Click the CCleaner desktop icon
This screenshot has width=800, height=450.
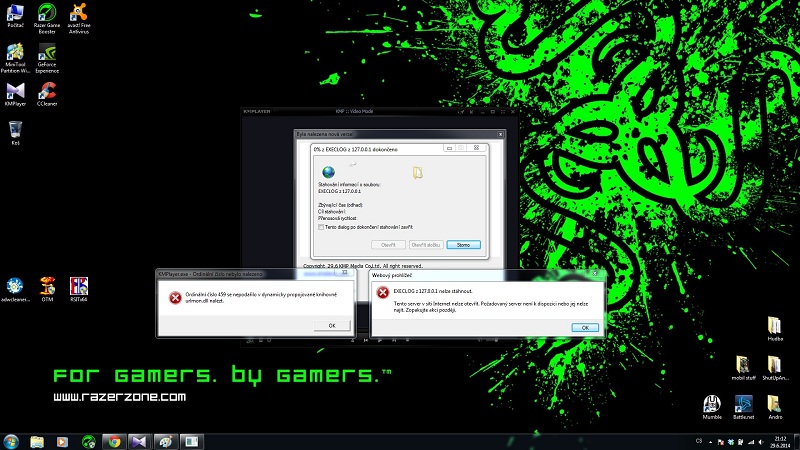(46, 90)
